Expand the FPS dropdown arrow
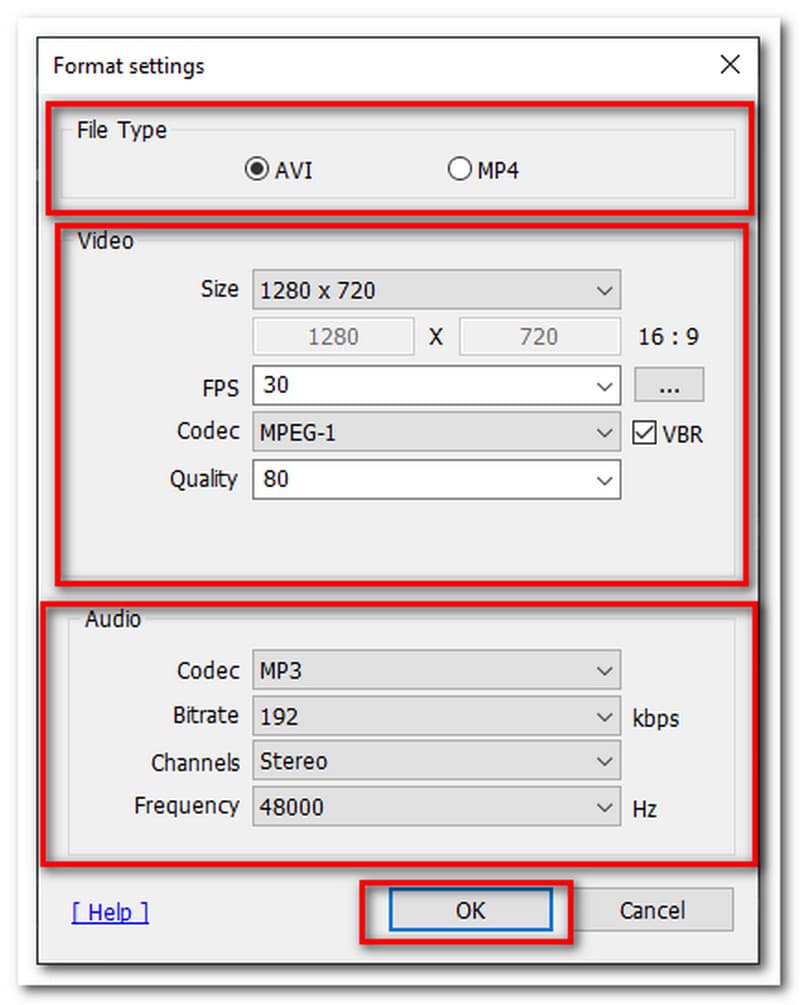 coord(603,386)
